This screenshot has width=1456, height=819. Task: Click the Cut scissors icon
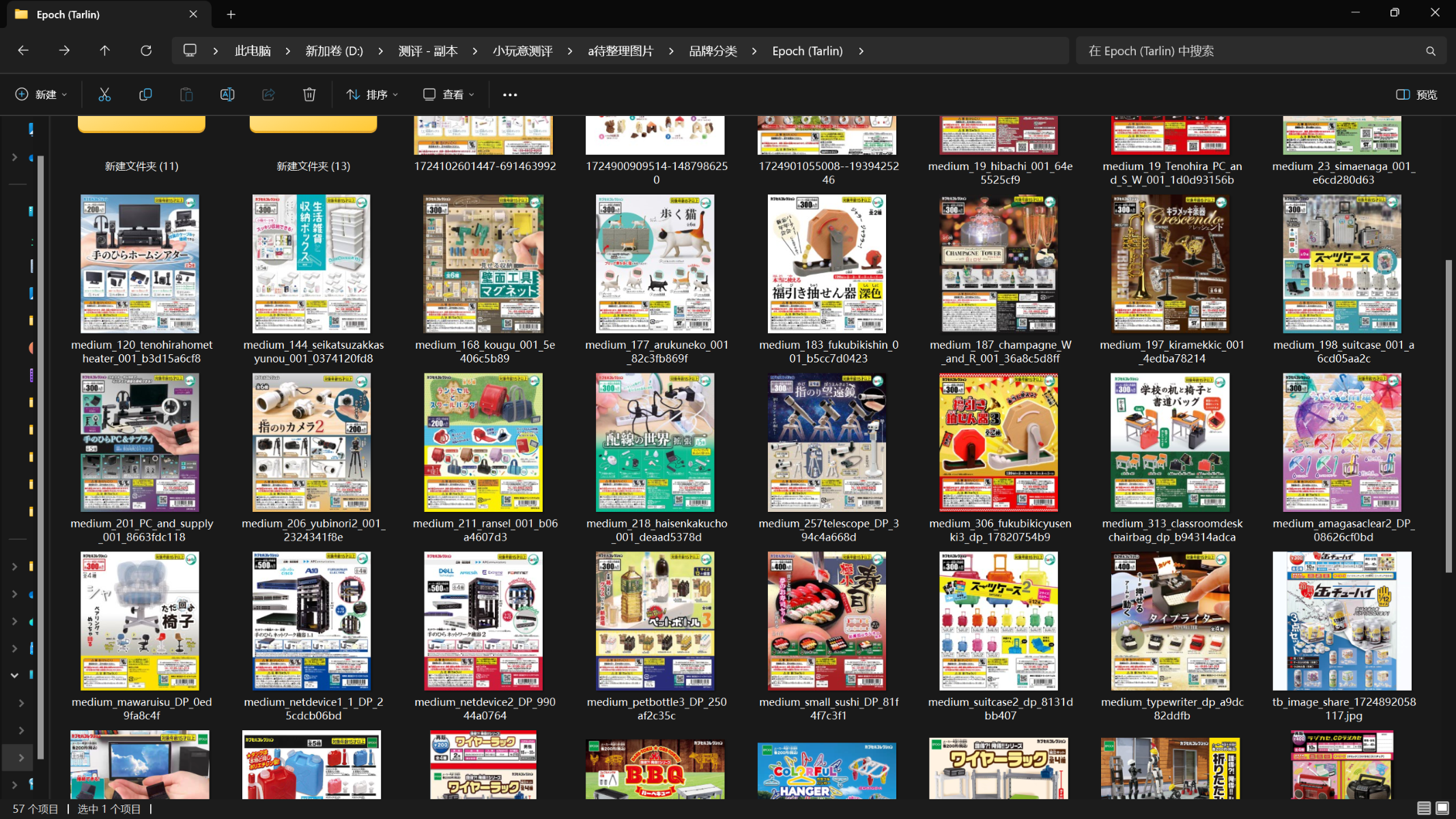click(104, 95)
